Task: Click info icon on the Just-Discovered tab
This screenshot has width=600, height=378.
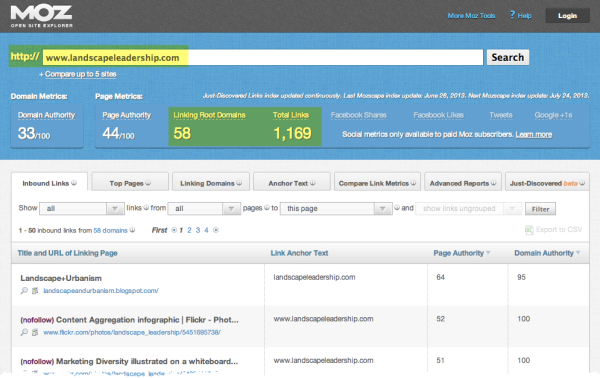Action: point(582,183)
